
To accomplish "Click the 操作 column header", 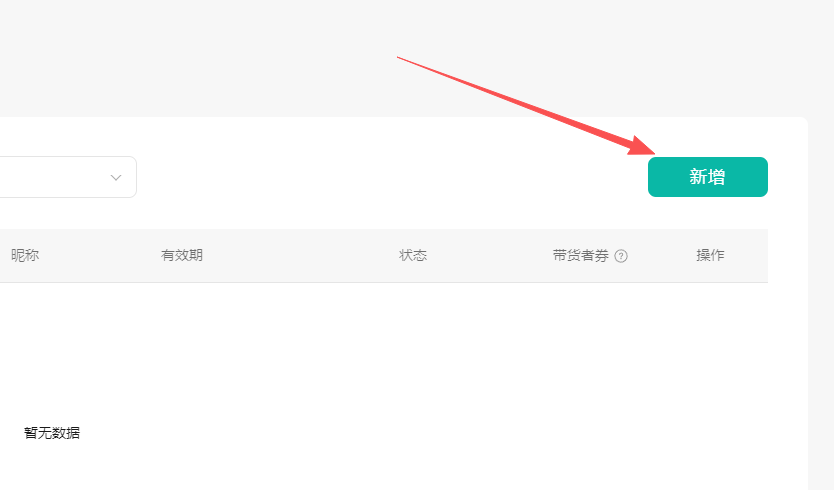I will click(x=710, y=255).
